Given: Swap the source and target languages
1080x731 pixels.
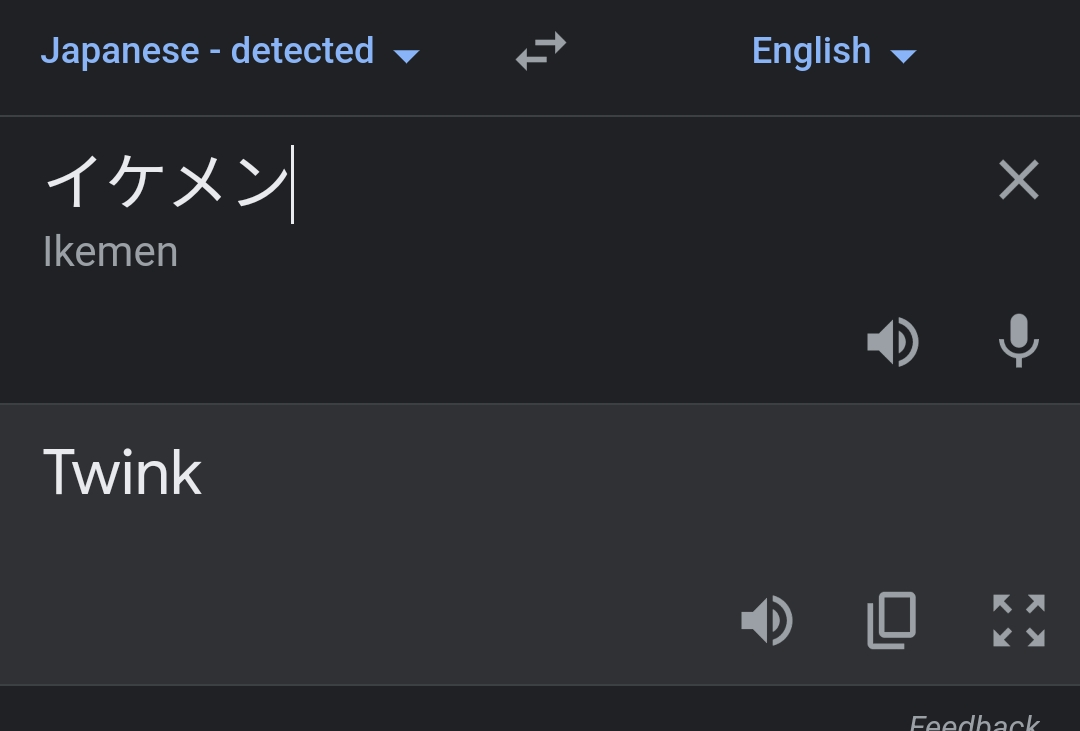Looking at the screenshot, I should [541, 52].
